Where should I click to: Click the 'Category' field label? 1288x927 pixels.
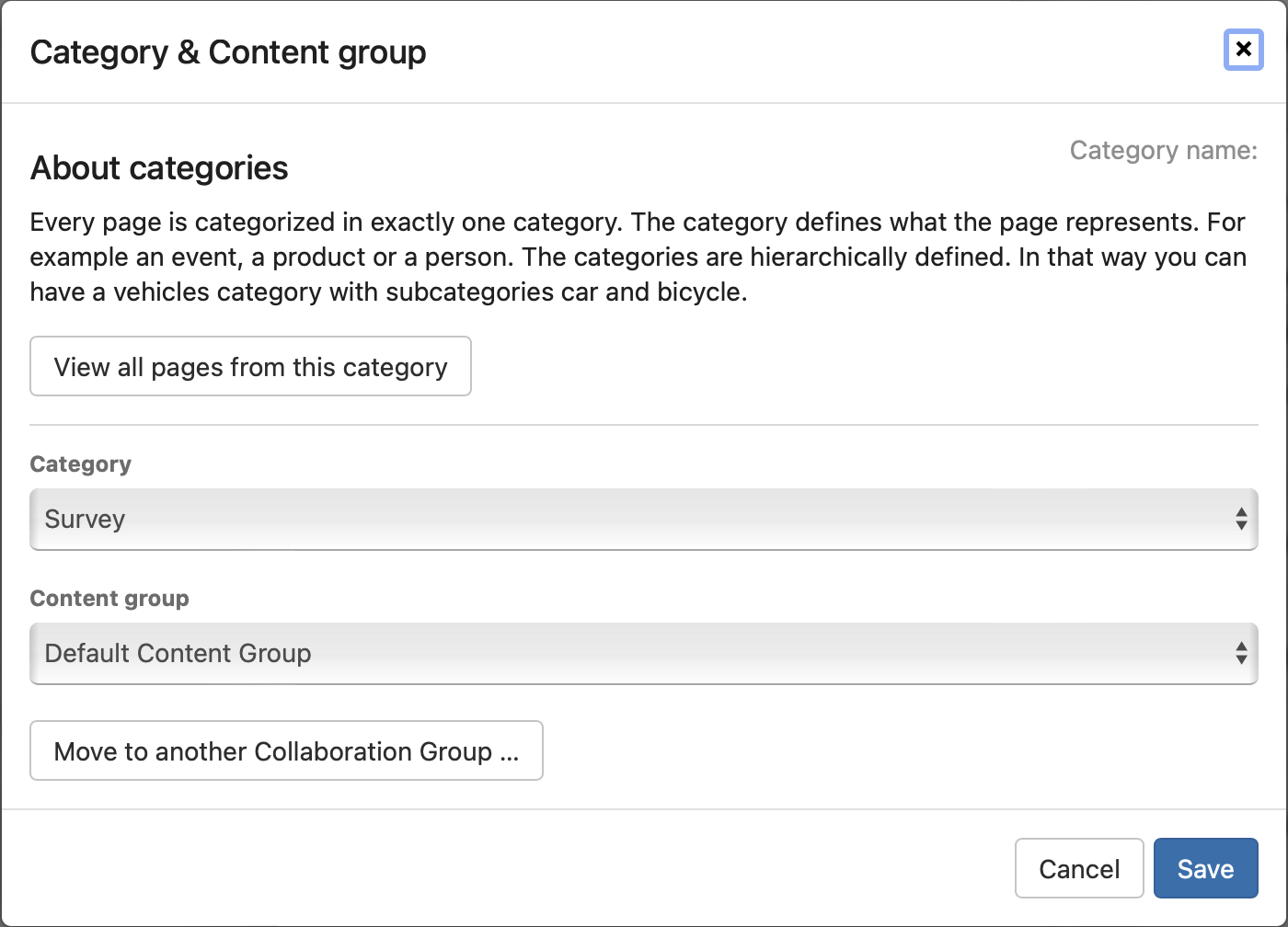click(x=81, y=464)
